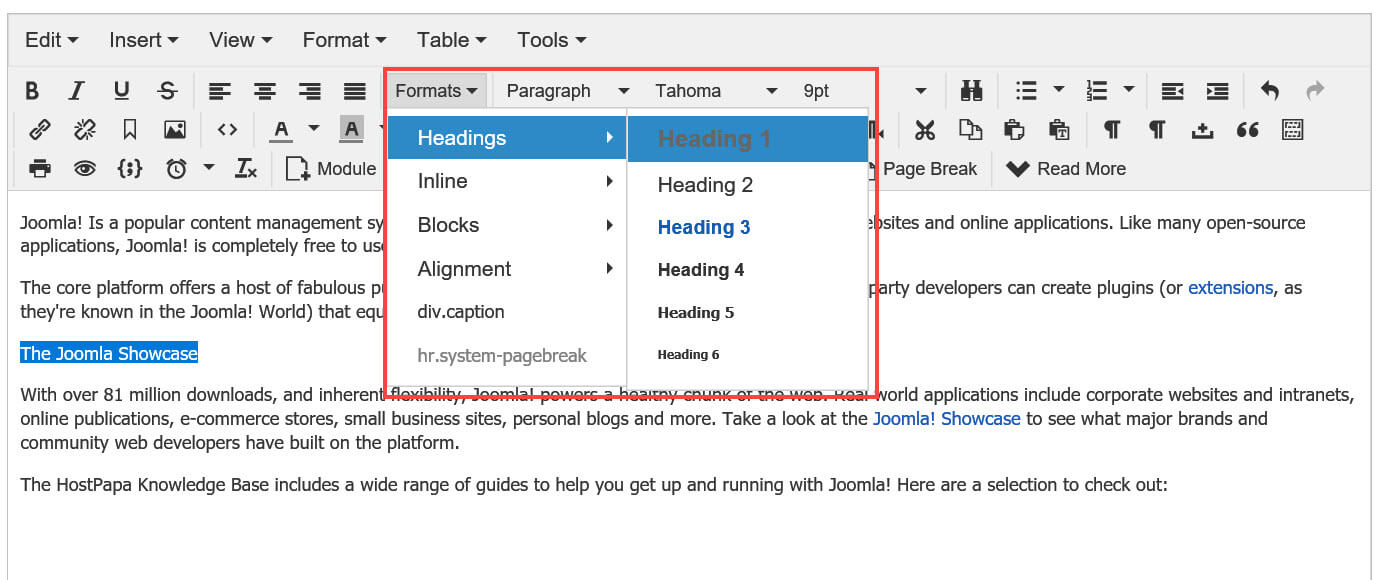
Task: Expand the Alignment submenu
Action: [507, 269]
